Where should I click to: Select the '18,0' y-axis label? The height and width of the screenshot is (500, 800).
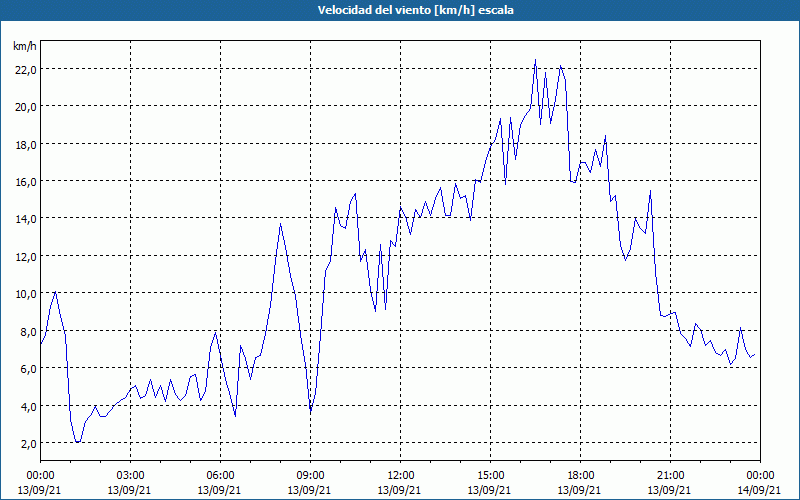click(26, 144)
